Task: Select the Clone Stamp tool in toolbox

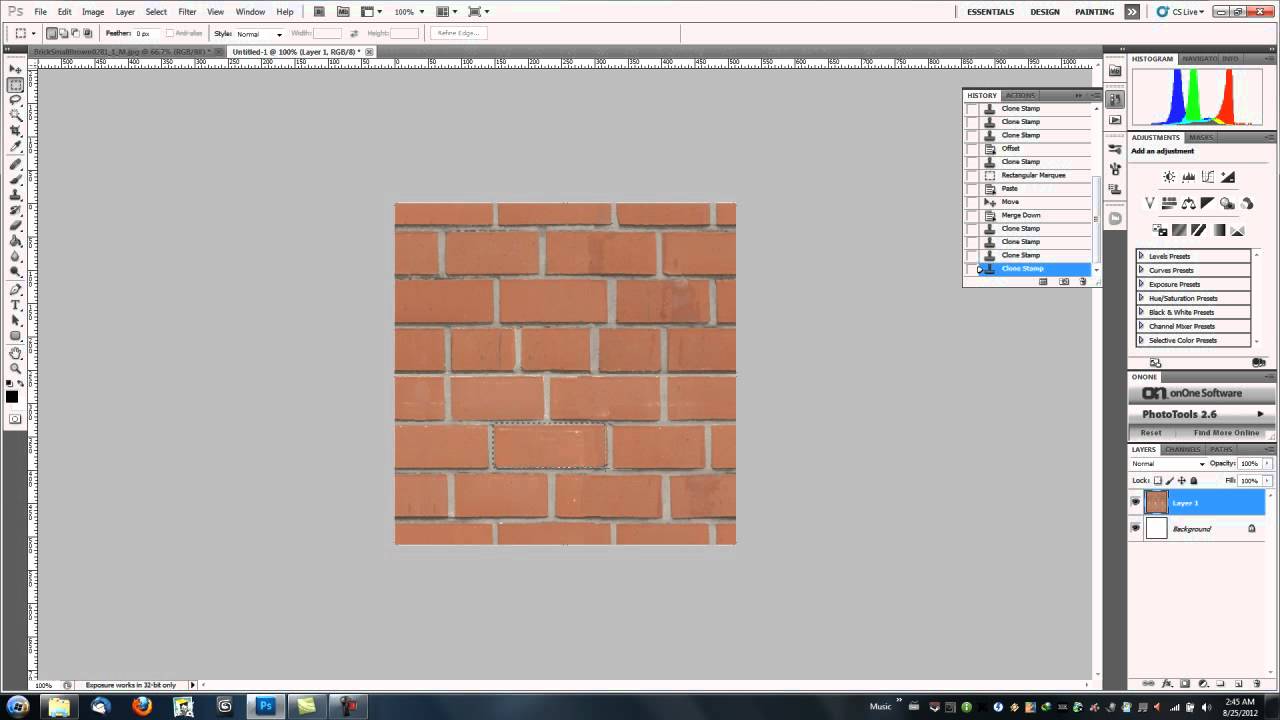Action: [x=15, y=195]
